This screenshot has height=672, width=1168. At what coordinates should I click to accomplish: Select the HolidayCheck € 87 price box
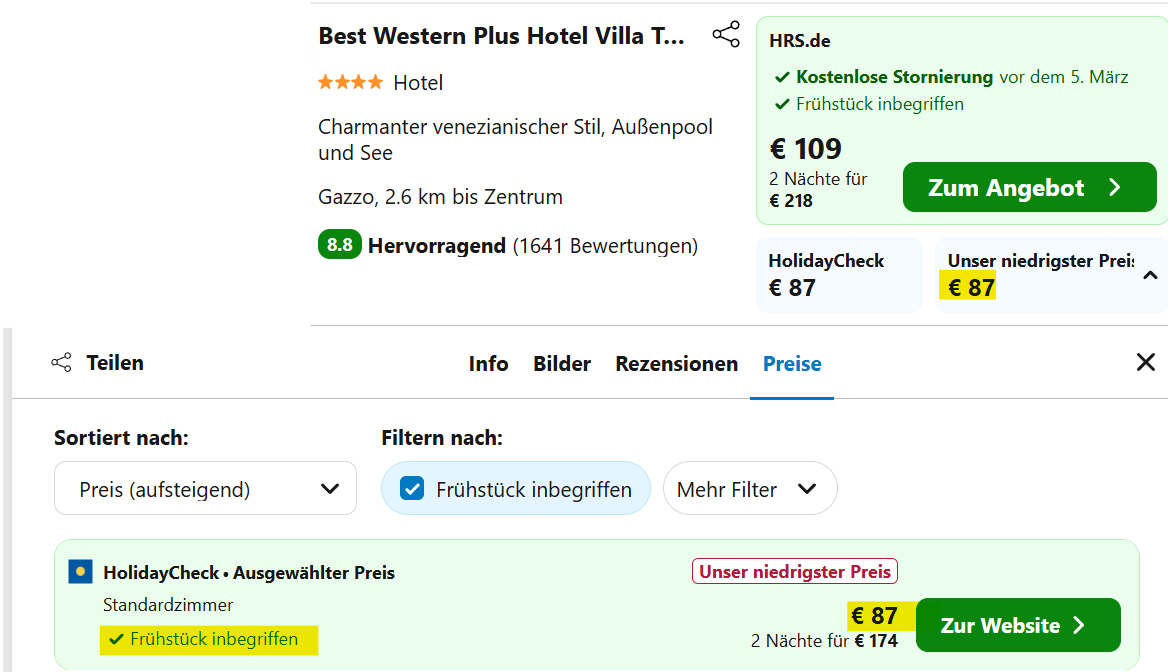(840, 275)
